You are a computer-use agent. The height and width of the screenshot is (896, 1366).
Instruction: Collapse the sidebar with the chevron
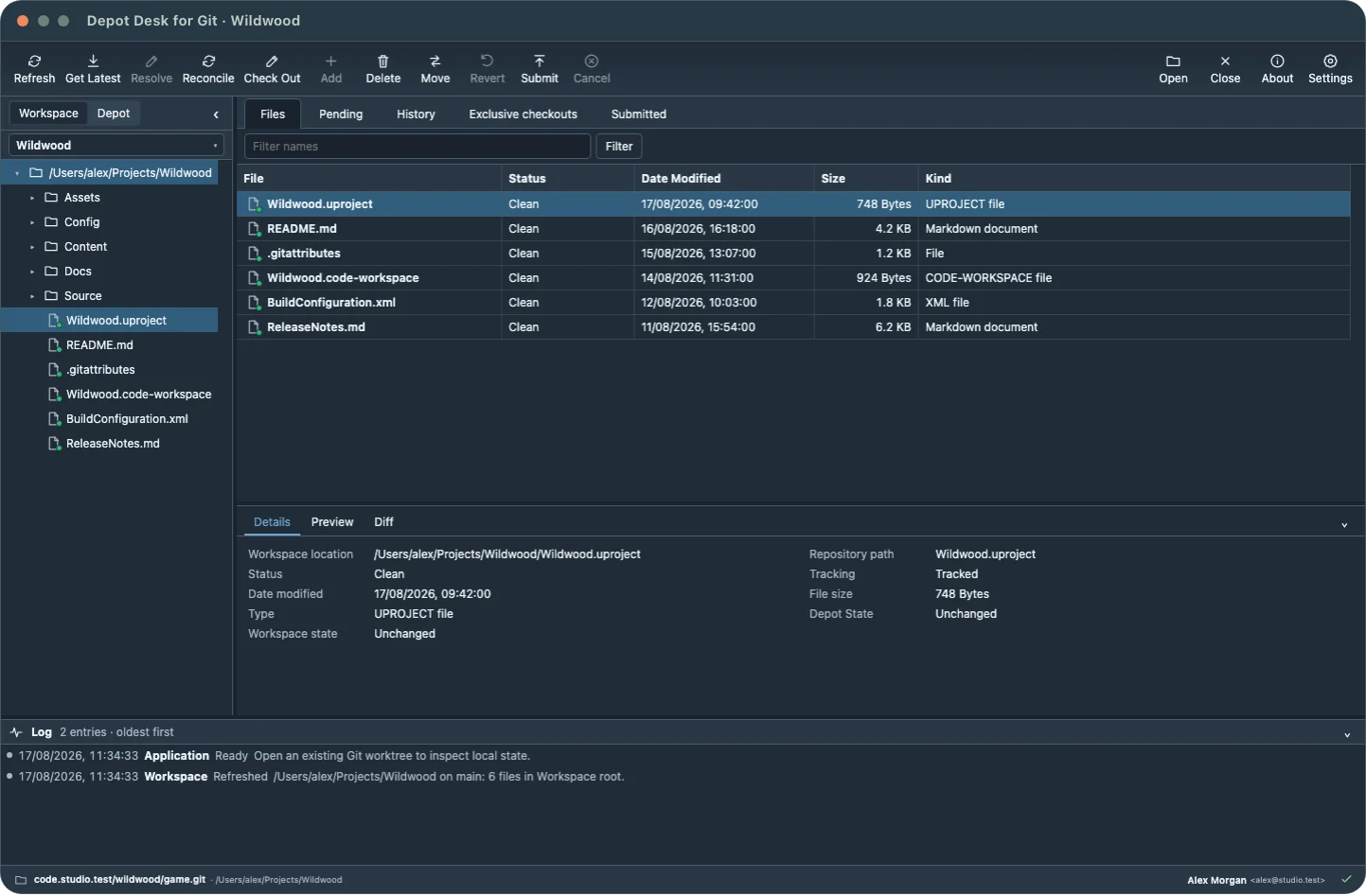216,114
